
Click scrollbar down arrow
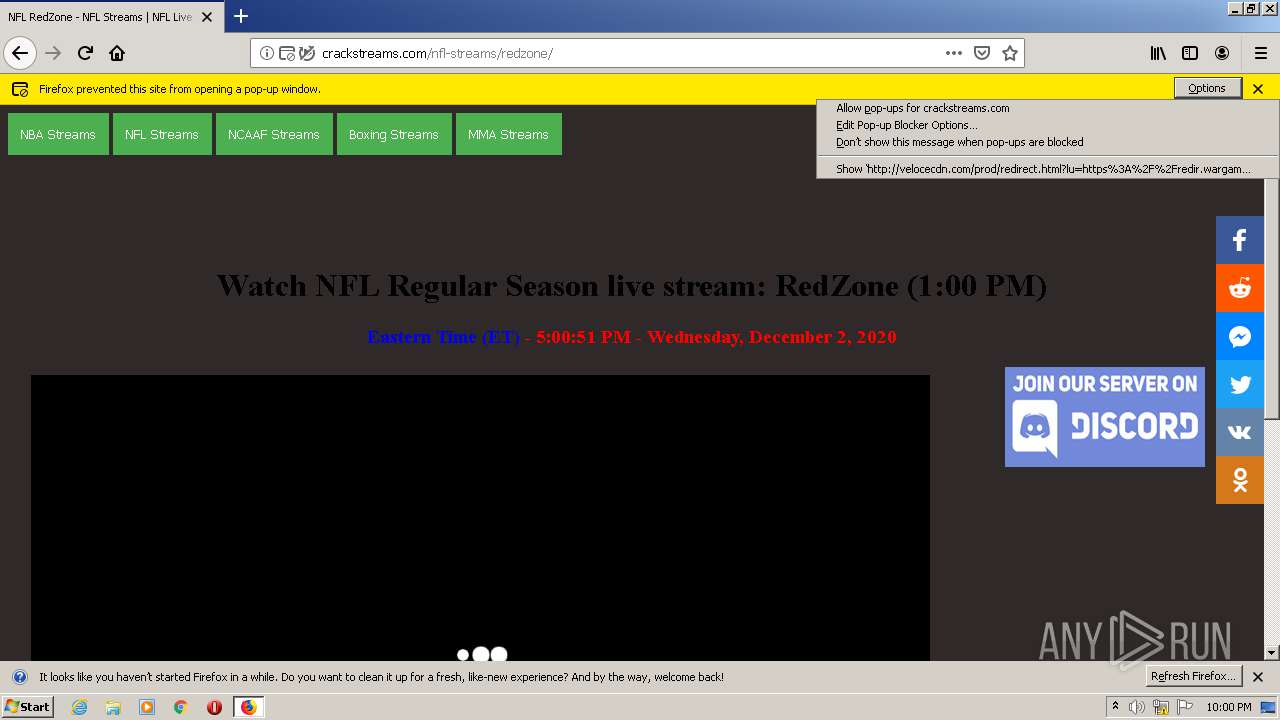pyautogui.click(x=1272, y=652)
